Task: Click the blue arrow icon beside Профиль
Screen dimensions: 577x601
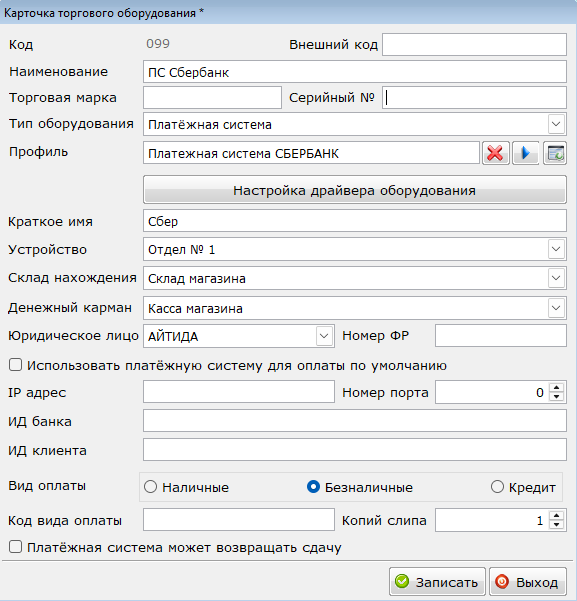Action: tap(526, 153)
